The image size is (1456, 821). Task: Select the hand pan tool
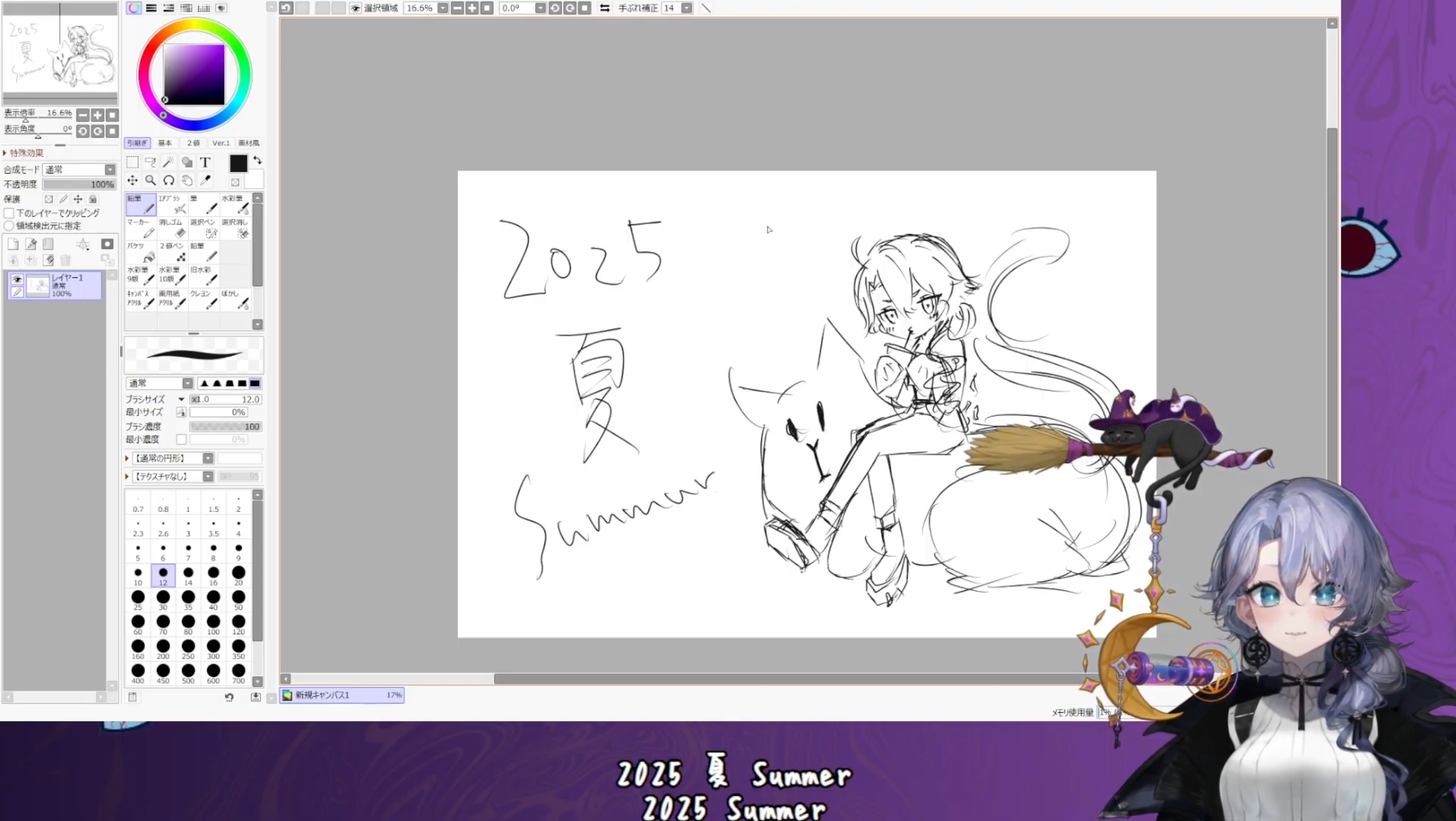[187, 181]
